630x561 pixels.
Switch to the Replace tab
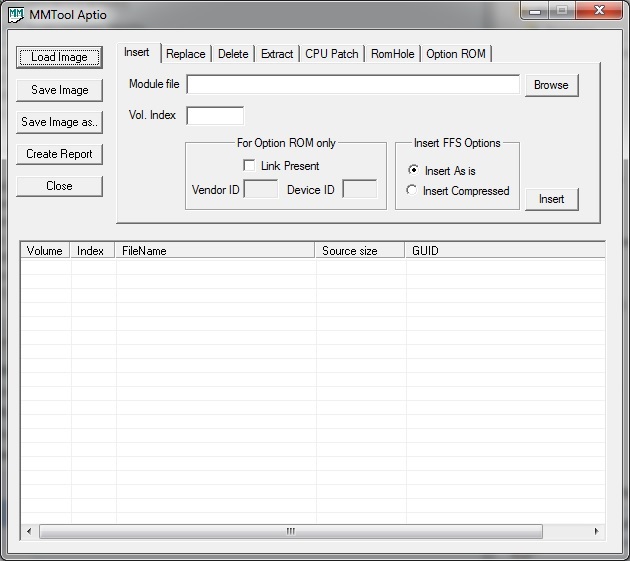point(186,54)
